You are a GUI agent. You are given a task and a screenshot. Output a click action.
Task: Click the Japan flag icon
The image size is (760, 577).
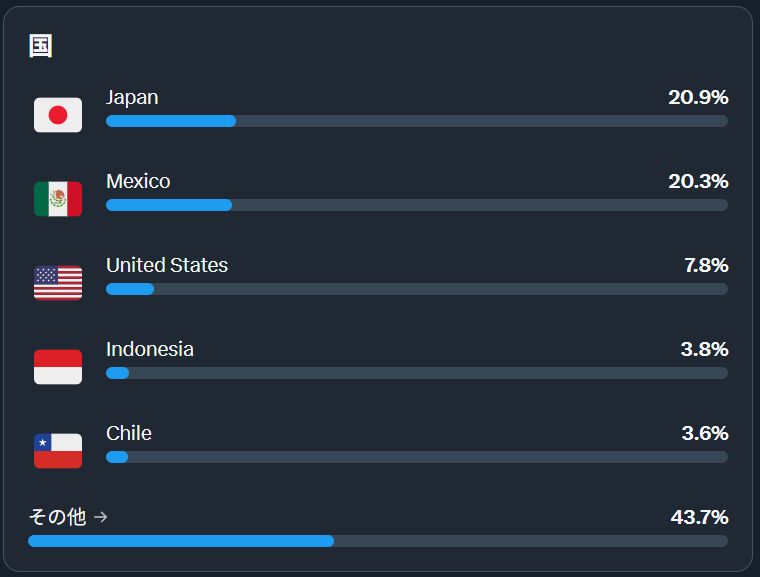point(58,115)
